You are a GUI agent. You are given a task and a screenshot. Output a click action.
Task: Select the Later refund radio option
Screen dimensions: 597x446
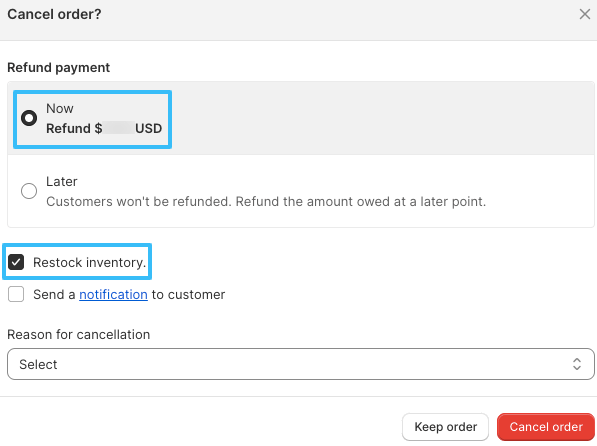point(29,191)
